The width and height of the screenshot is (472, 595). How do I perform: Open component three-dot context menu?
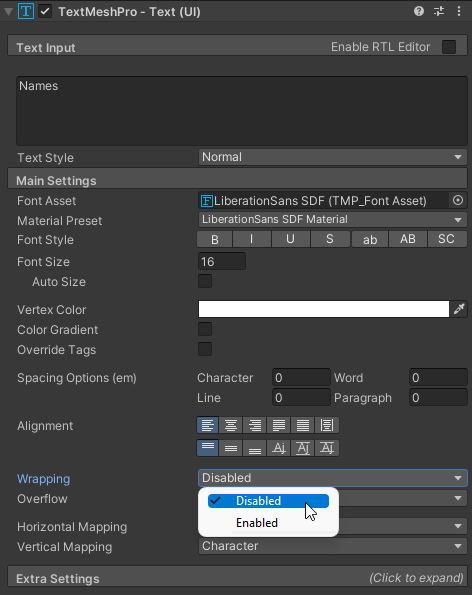pyautogui.click(x=459, y=11)
